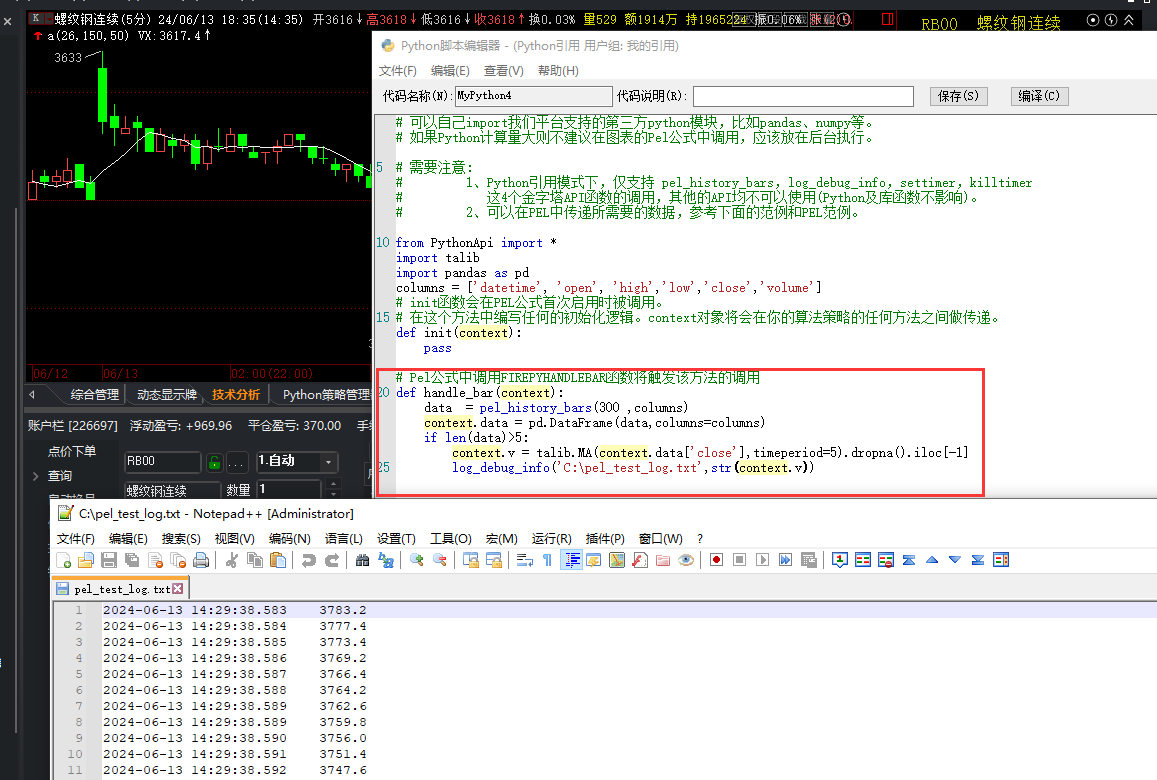Click the empty 代码说明 input field
This screenshot has height=780, width=1157.
tap(803, 96)
